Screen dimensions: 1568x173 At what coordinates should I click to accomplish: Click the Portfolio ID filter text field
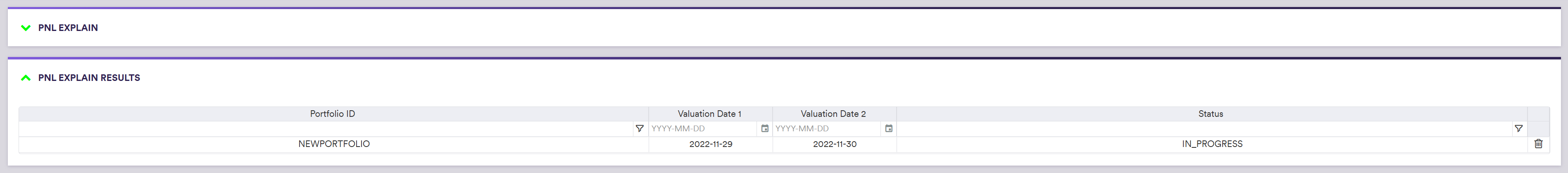tap(326, 128)
